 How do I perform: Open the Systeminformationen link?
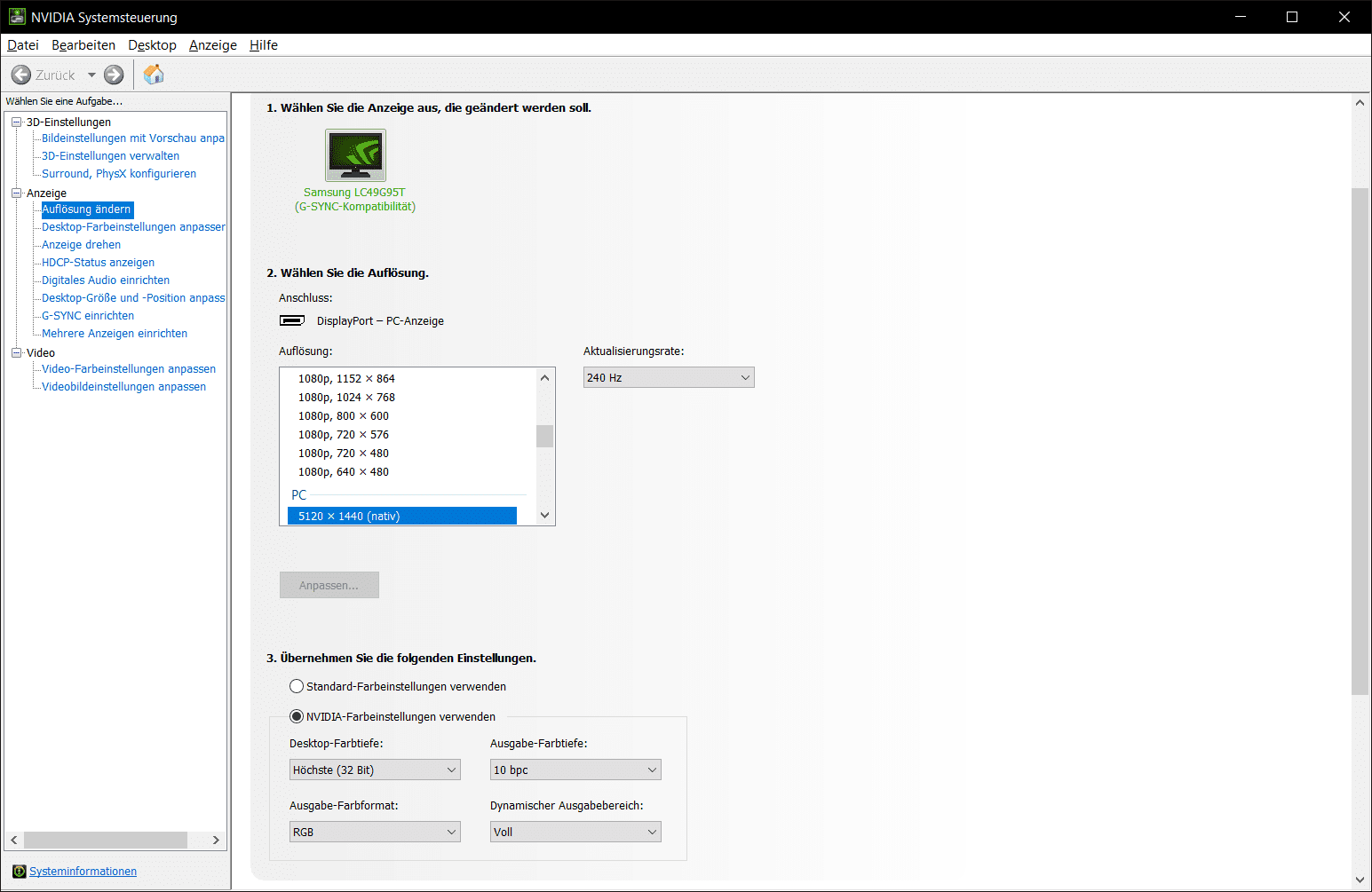(x=83, y=872)
